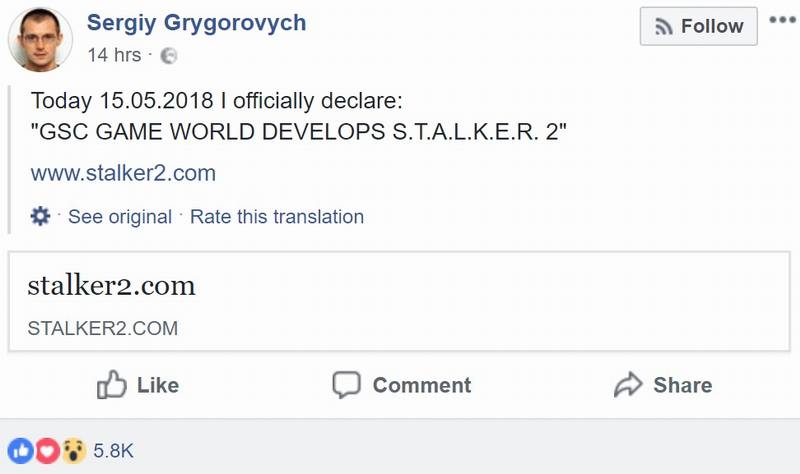Select See original translation link
800x474 pixels.
[x=119, y=217]
